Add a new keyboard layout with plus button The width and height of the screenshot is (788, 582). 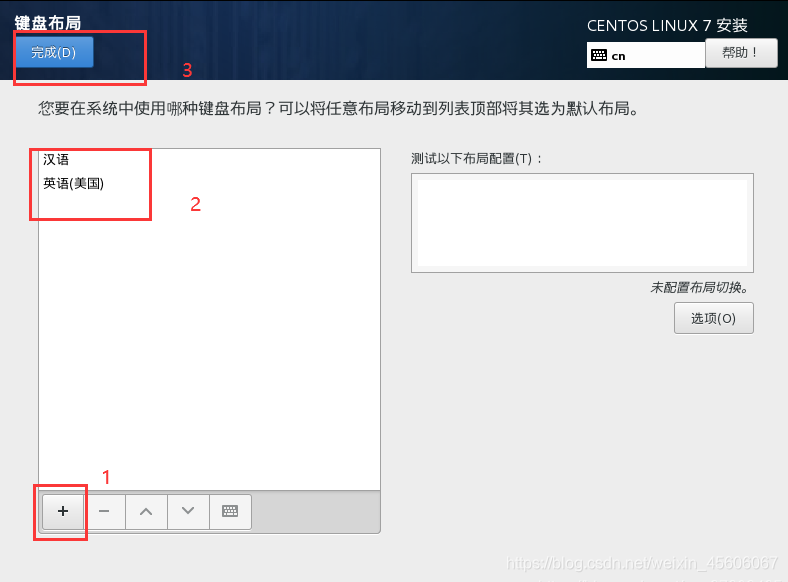point(63,512)
